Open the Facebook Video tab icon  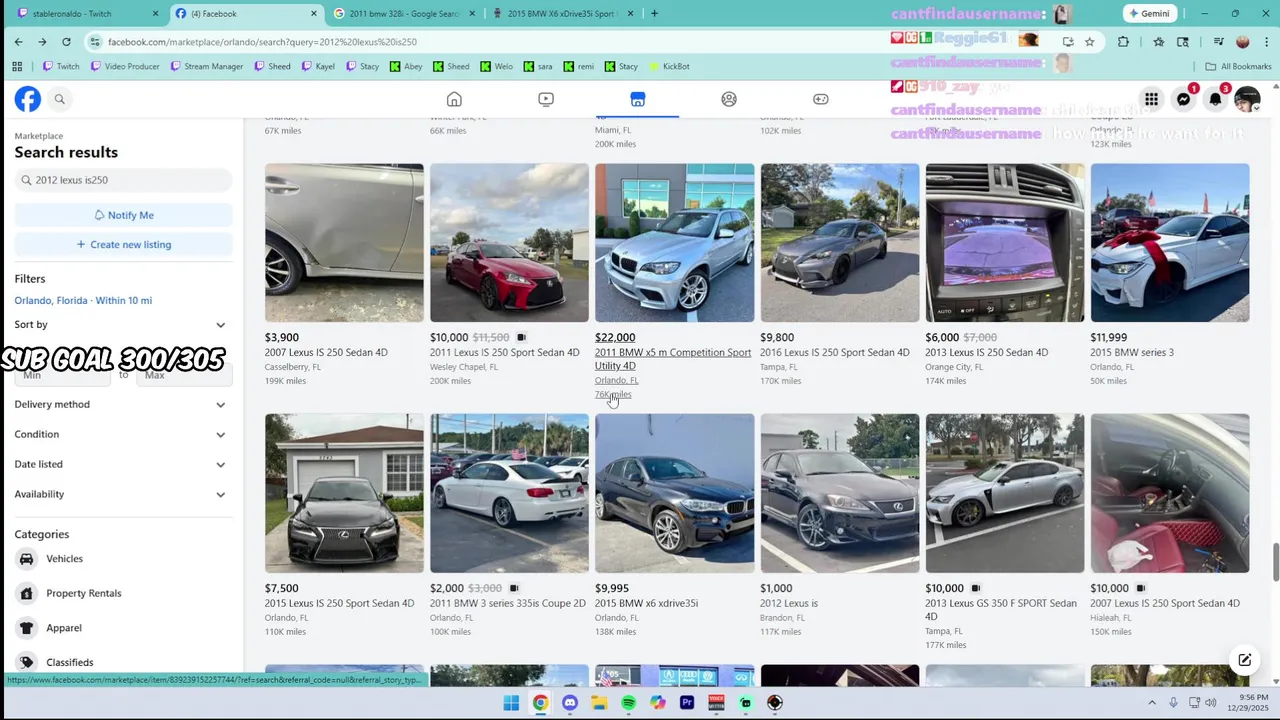tap(546, 99)
